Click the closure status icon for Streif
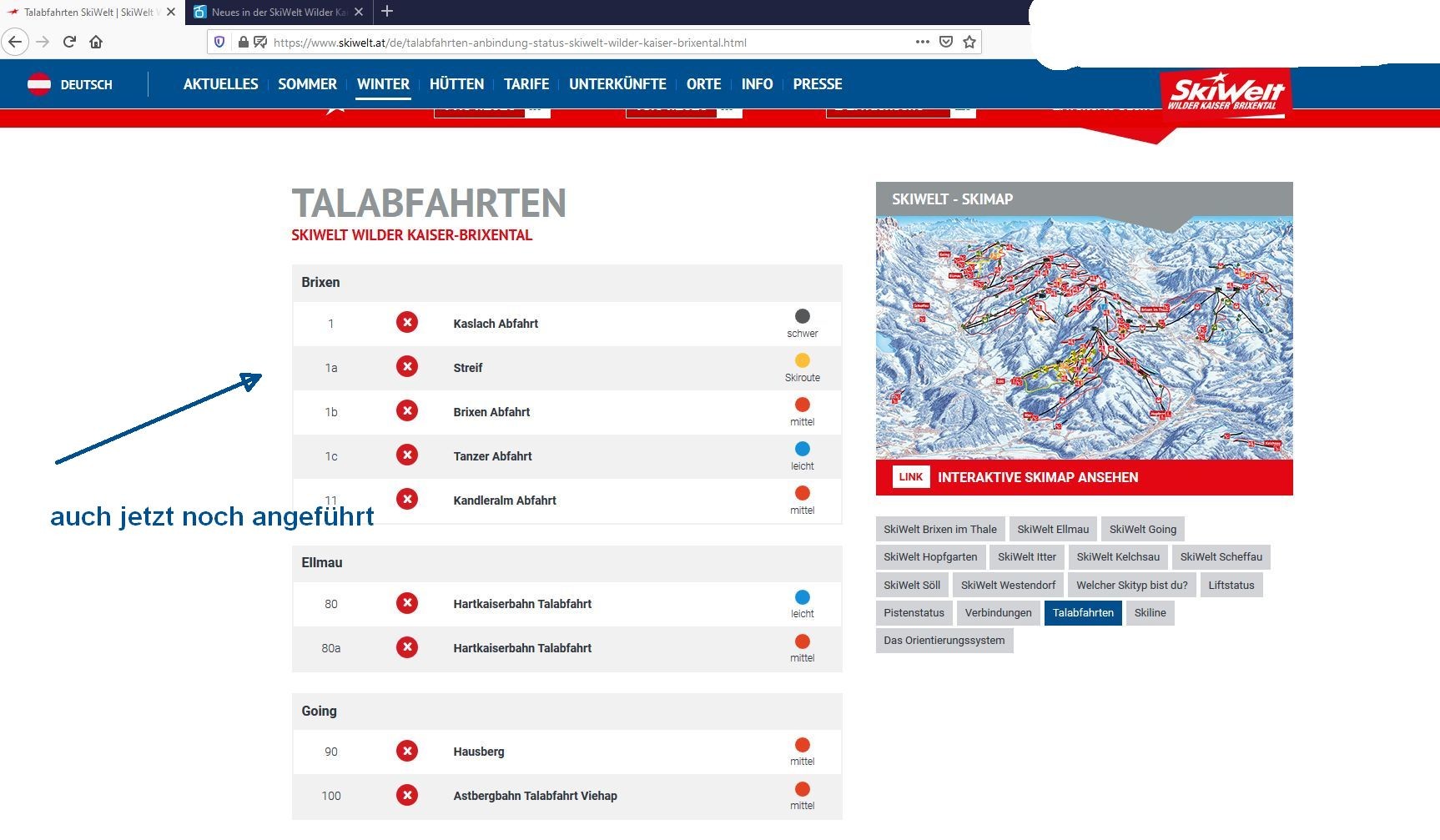Image resolution: width=1440 pixels, height=840 pixels. coord(407,367)
